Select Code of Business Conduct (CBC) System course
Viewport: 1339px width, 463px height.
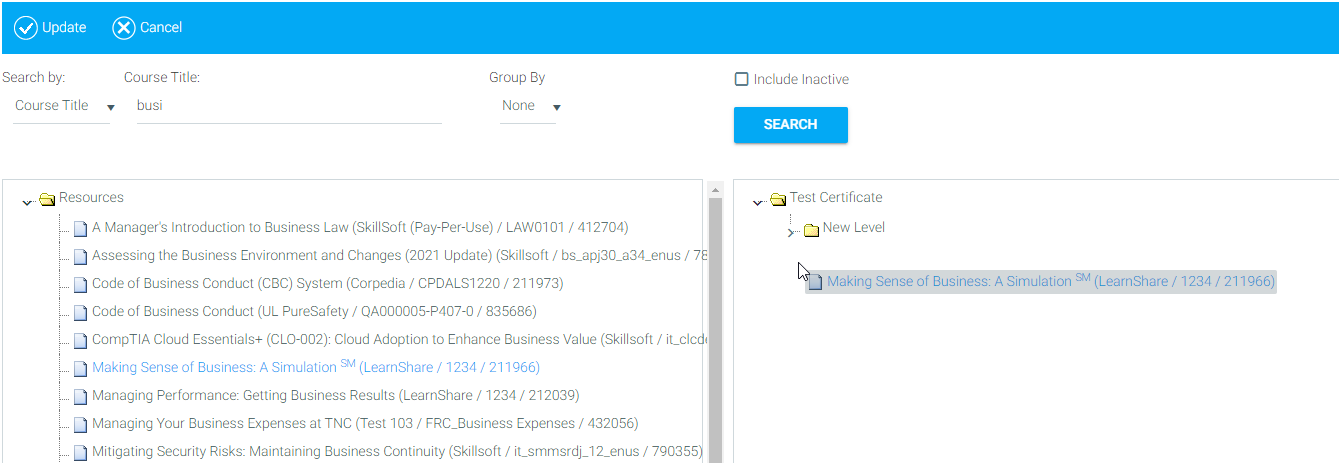click(x=327, y=283)
